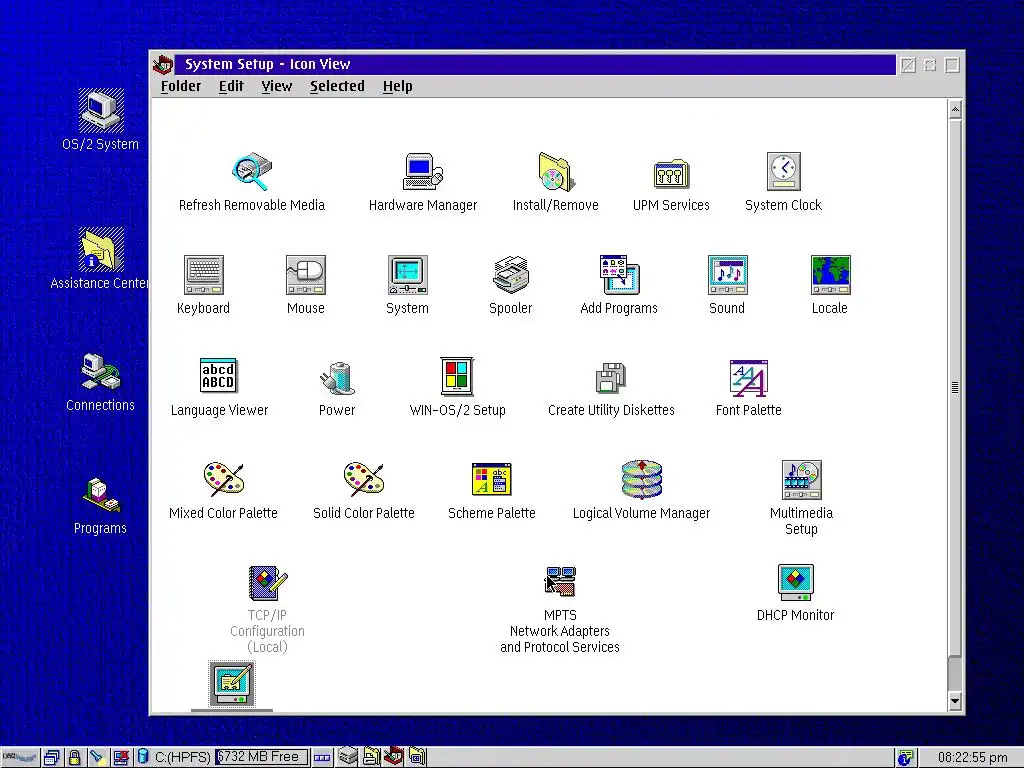Select the Install/Remove folder icon
Viewport: 1024px width, 768px height.
(x=555, y=172)
